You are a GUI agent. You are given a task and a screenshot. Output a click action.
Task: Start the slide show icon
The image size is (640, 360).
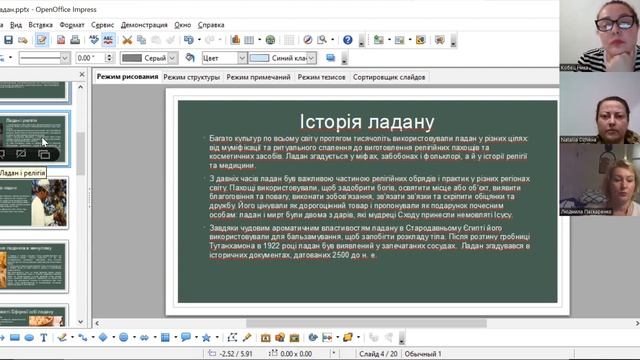440,40
